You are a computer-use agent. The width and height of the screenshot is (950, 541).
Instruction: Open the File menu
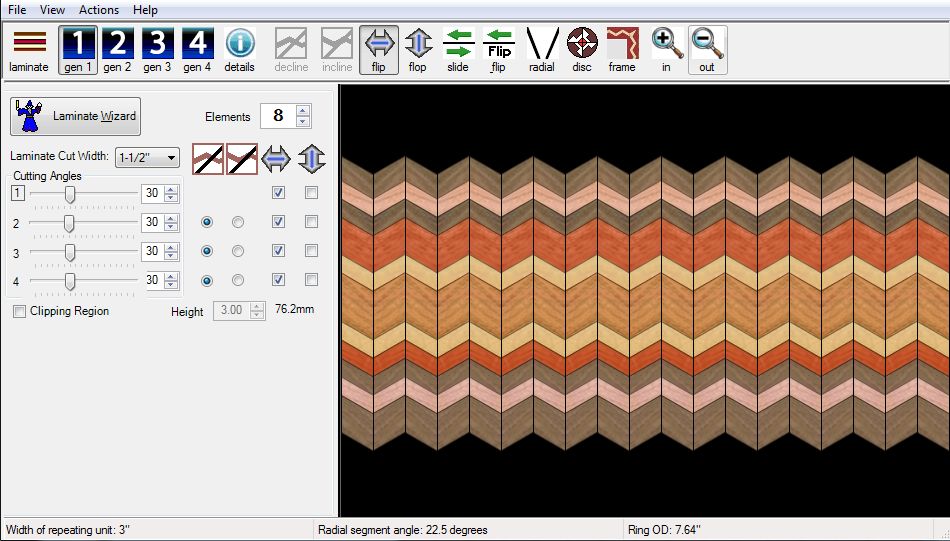coord(17,10)
